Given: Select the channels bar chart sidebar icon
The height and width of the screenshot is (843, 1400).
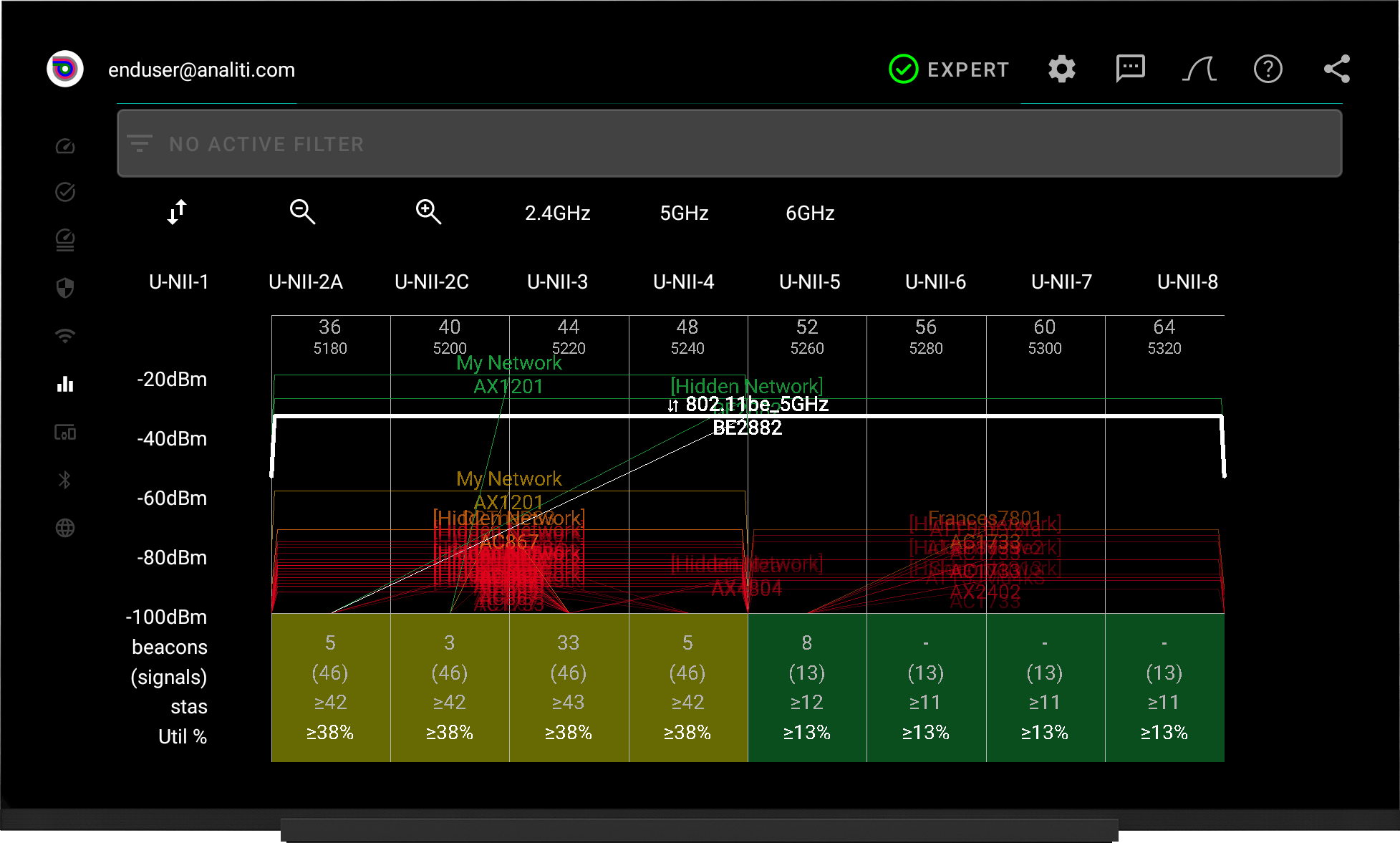Looking at the screenshot, I should [x=65, y=384].
